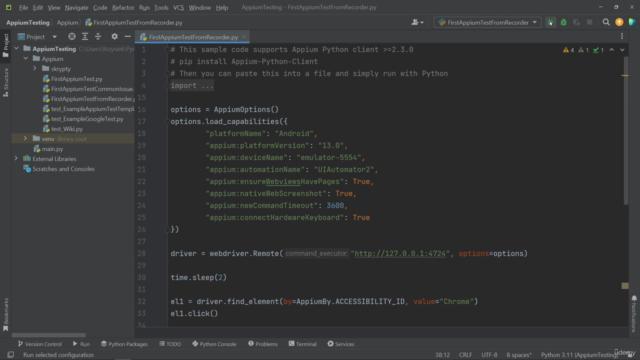
Task: Change UTF-8 encoding in status bar
Action: [489, 355]
